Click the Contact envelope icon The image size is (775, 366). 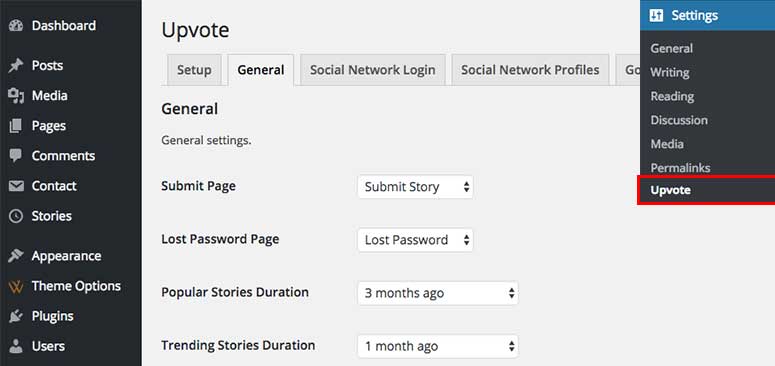[x=16, y=186]
